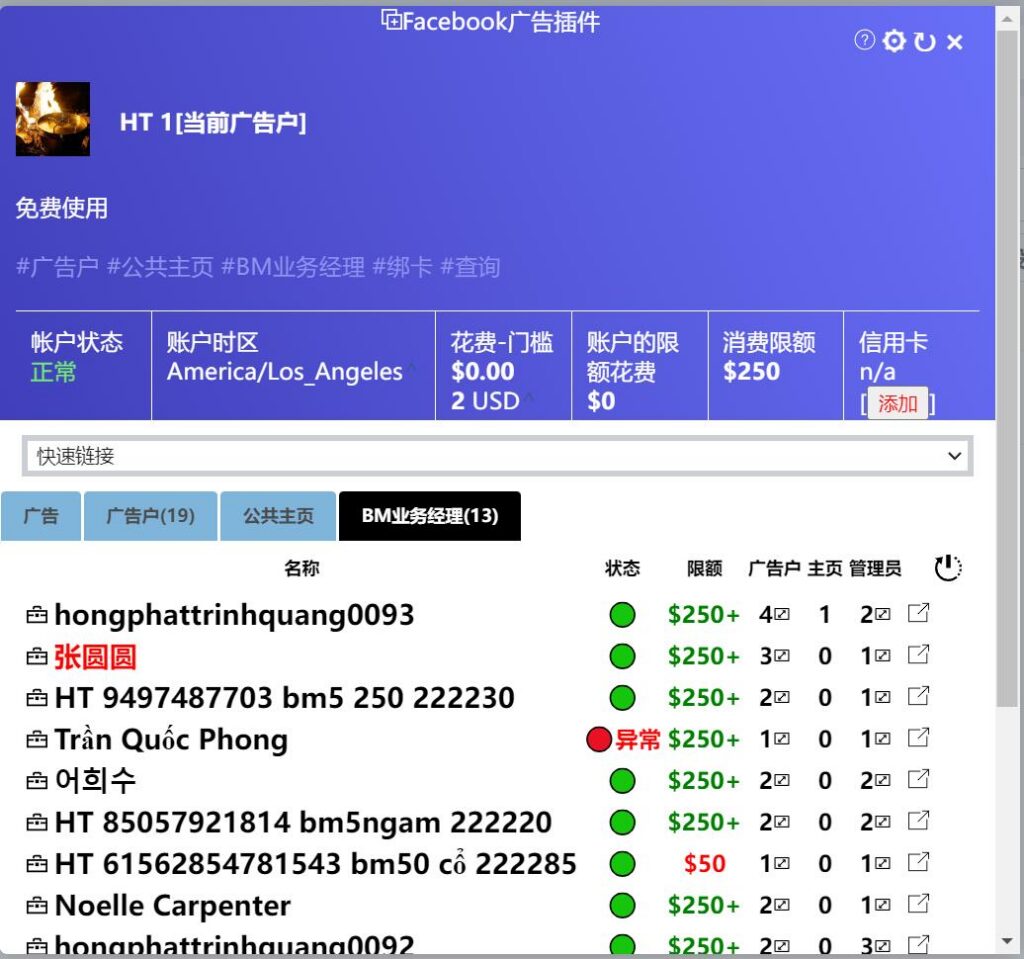Open settings gear icon in header
This screenshot has width=1024, height=959.
tap(894, 41)
